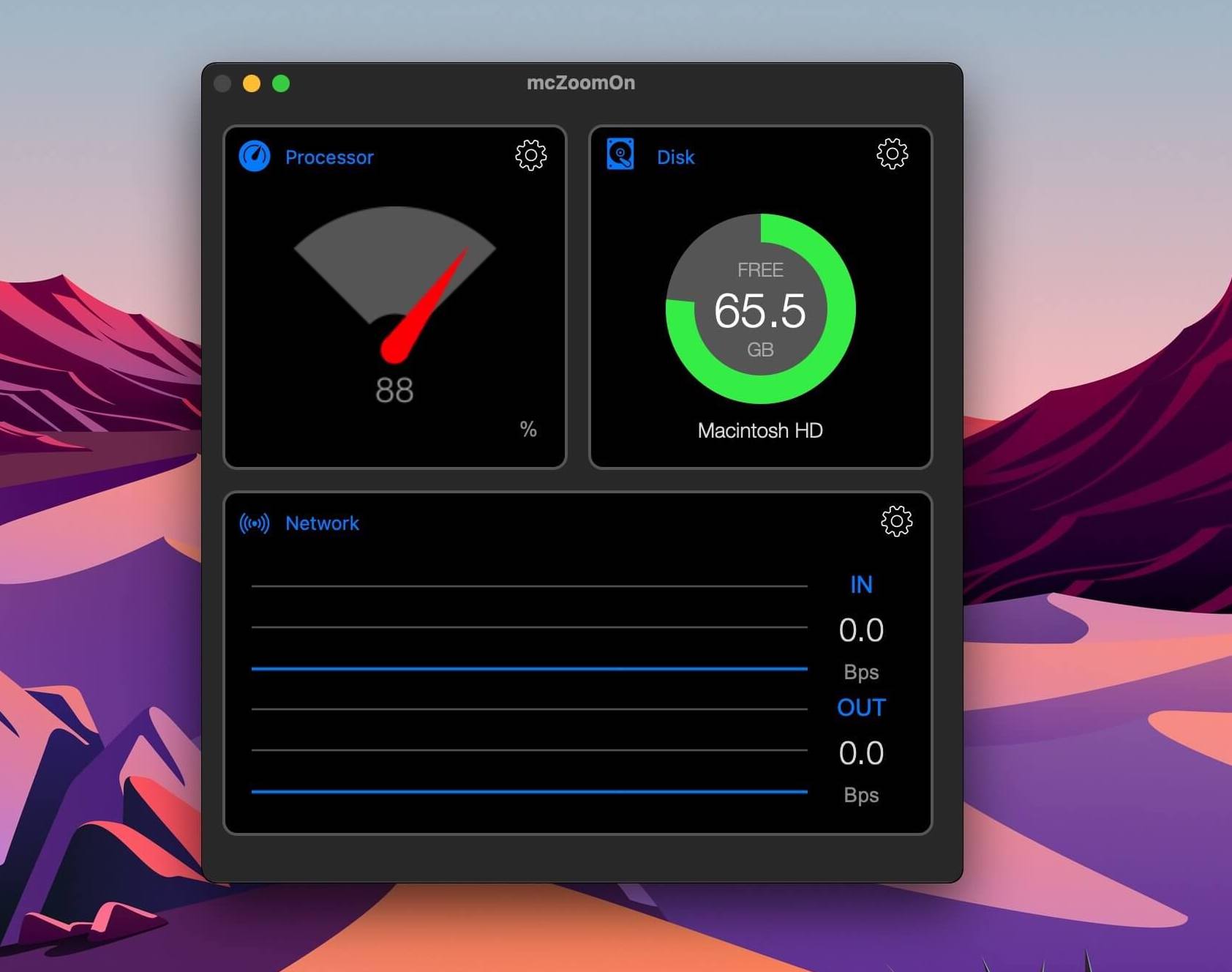Click the OUT traffic label
This screenshot has width=1232, height=972.
pyautogui.click(x=861, y=707)
